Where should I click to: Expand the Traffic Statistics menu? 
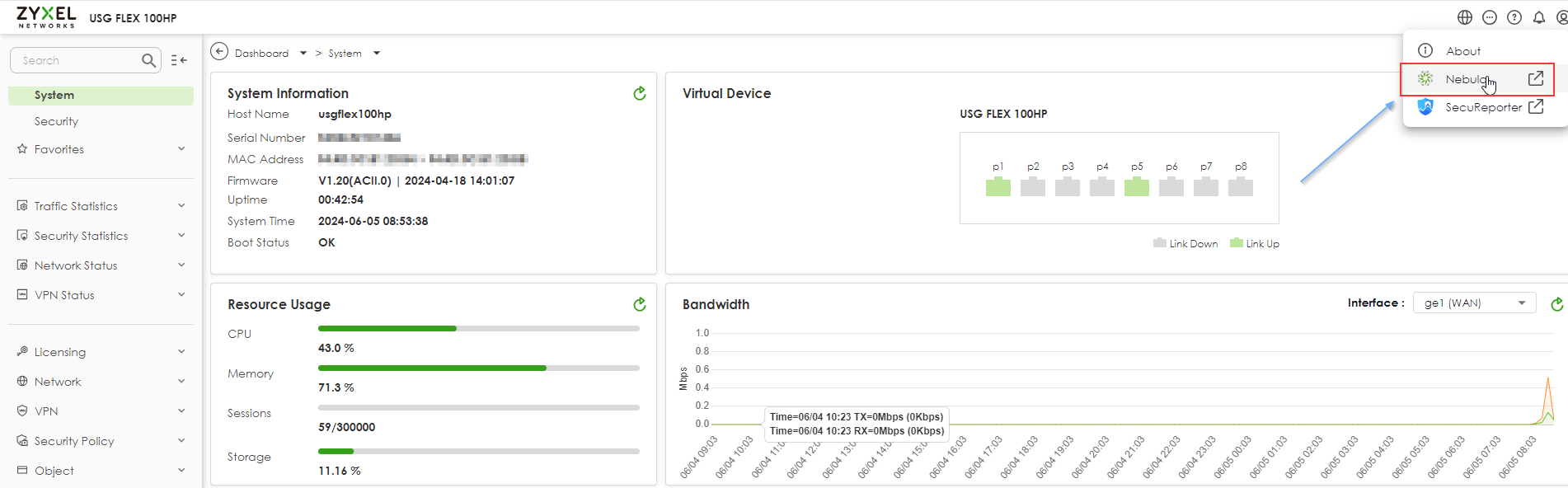[x=101, y=206]
